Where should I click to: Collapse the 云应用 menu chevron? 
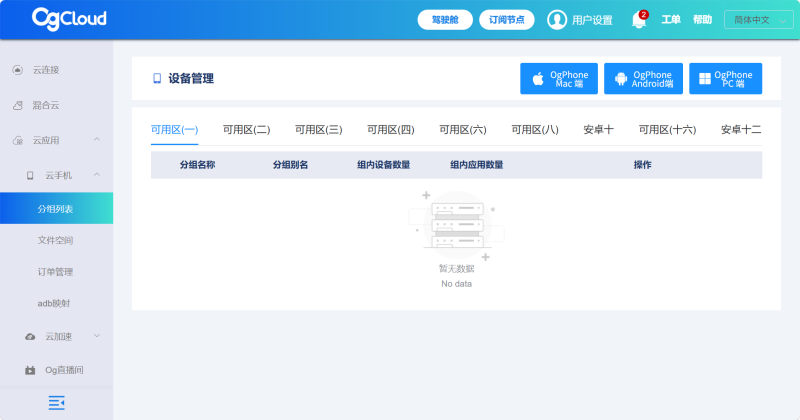coord(97,139)
